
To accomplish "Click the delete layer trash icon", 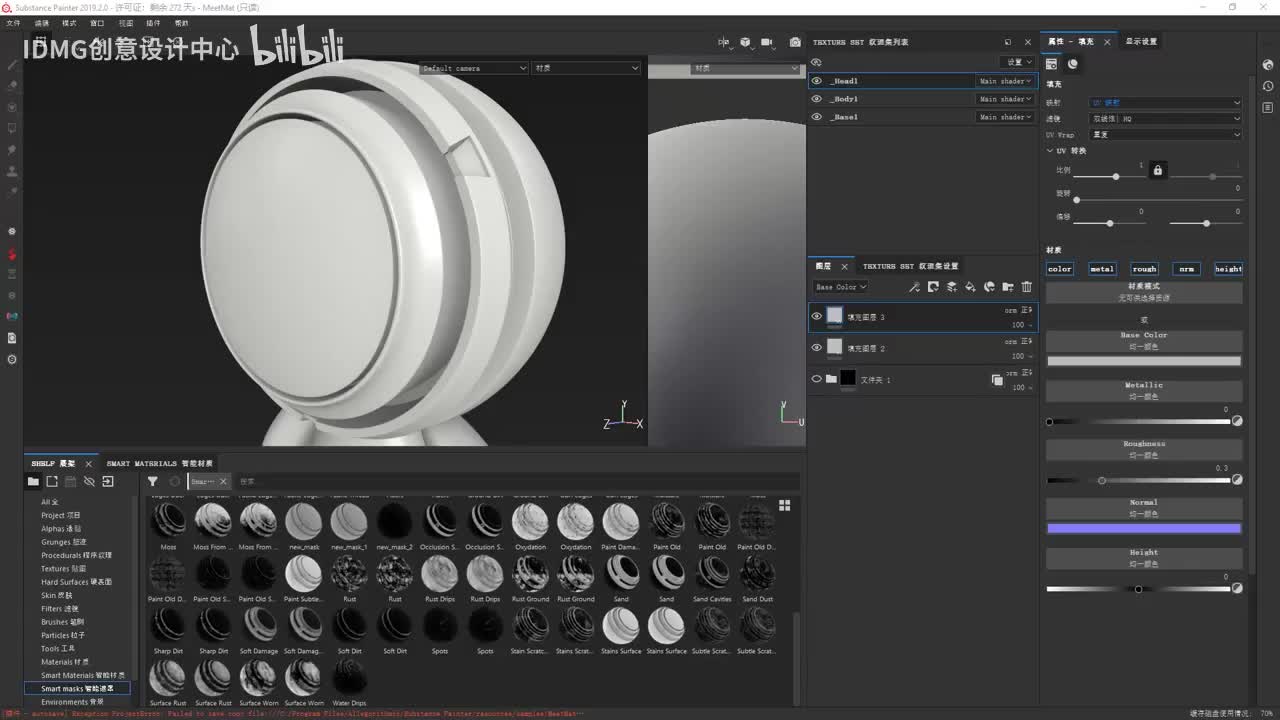I will pyautogui.click(x=1026, y=287).
